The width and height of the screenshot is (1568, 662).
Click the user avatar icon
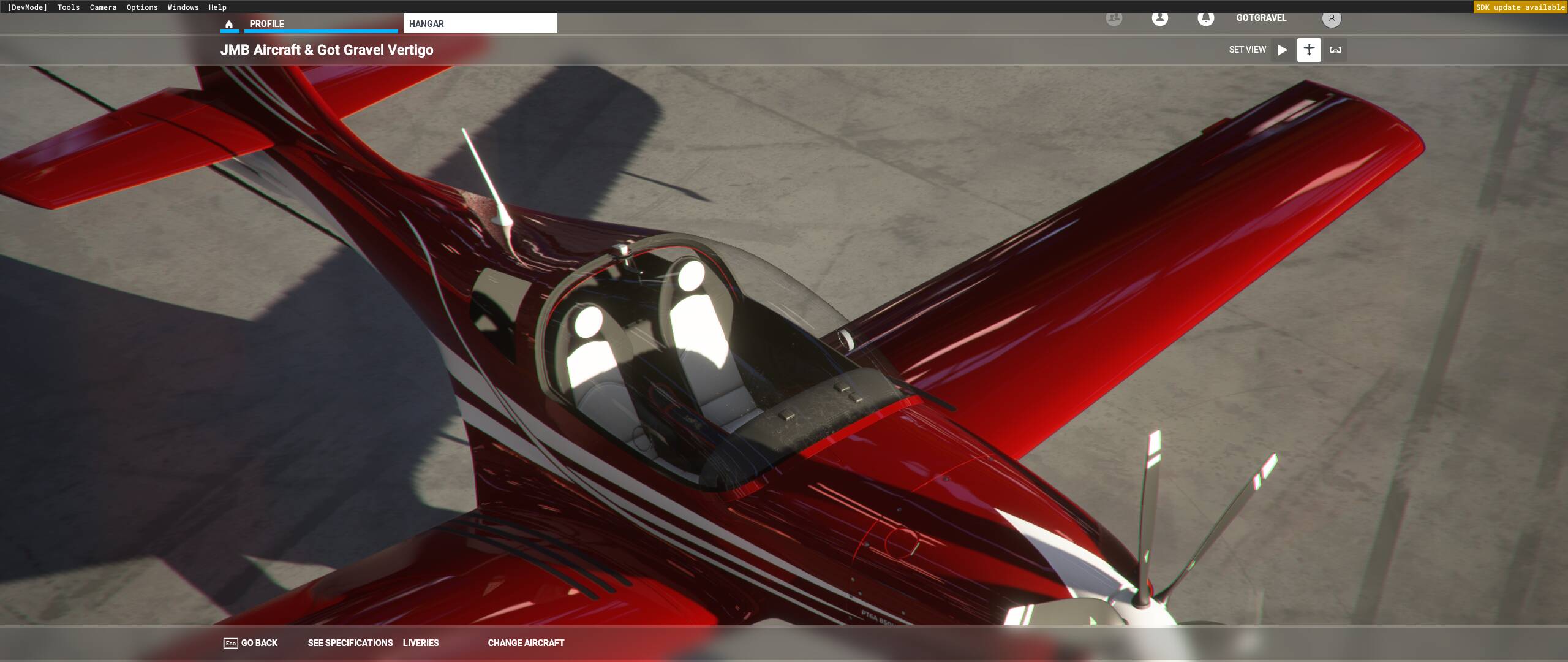(1331, 18)
